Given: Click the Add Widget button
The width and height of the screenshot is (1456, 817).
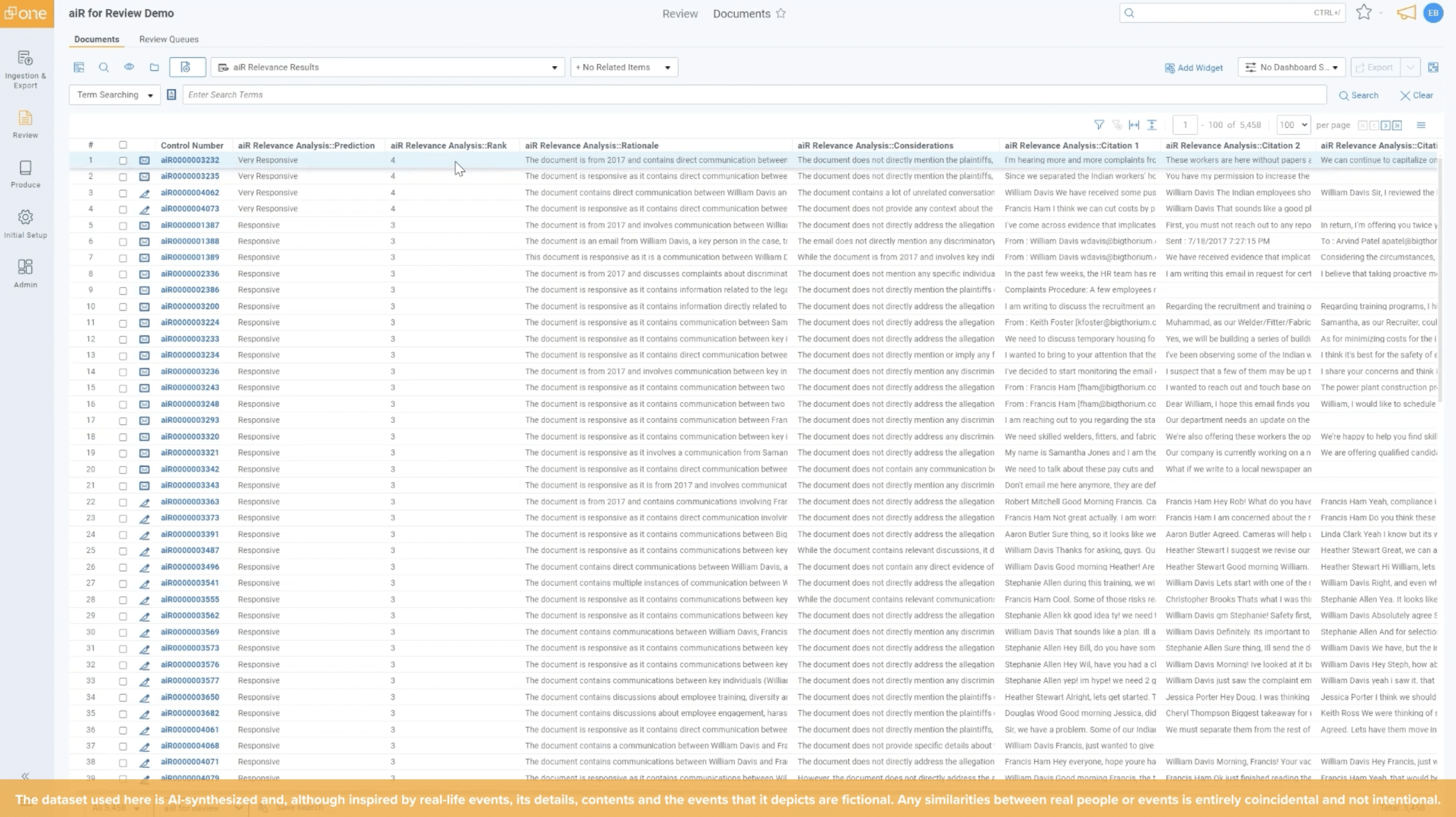Looking at the screenshot, I should click(x=1193, y=67).
